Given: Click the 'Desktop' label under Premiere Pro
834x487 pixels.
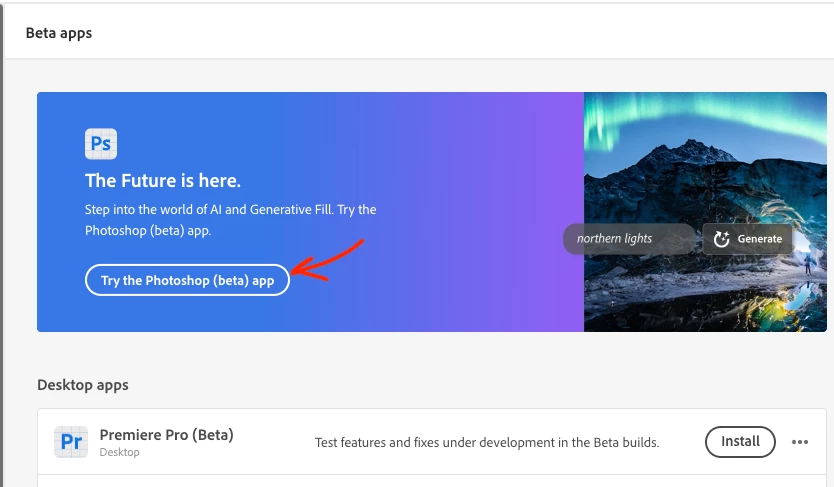Looking at the screenshot, I should [119, 452].
